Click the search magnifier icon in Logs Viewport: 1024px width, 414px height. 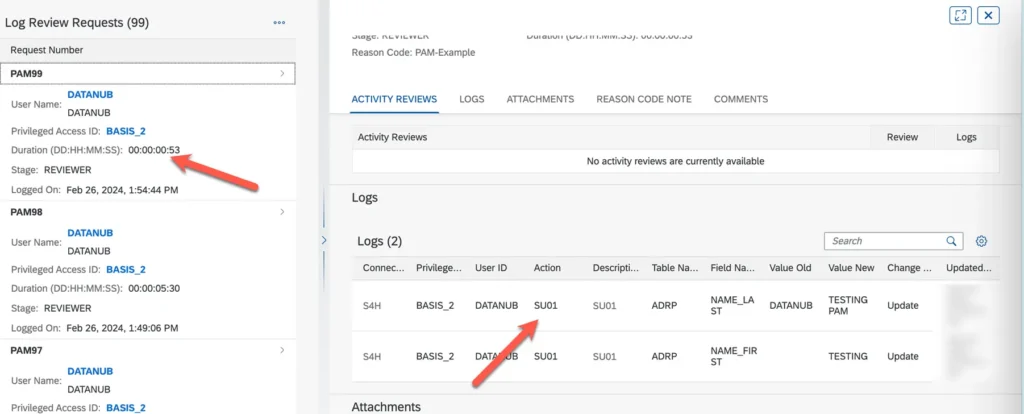(x=951, y=241)
